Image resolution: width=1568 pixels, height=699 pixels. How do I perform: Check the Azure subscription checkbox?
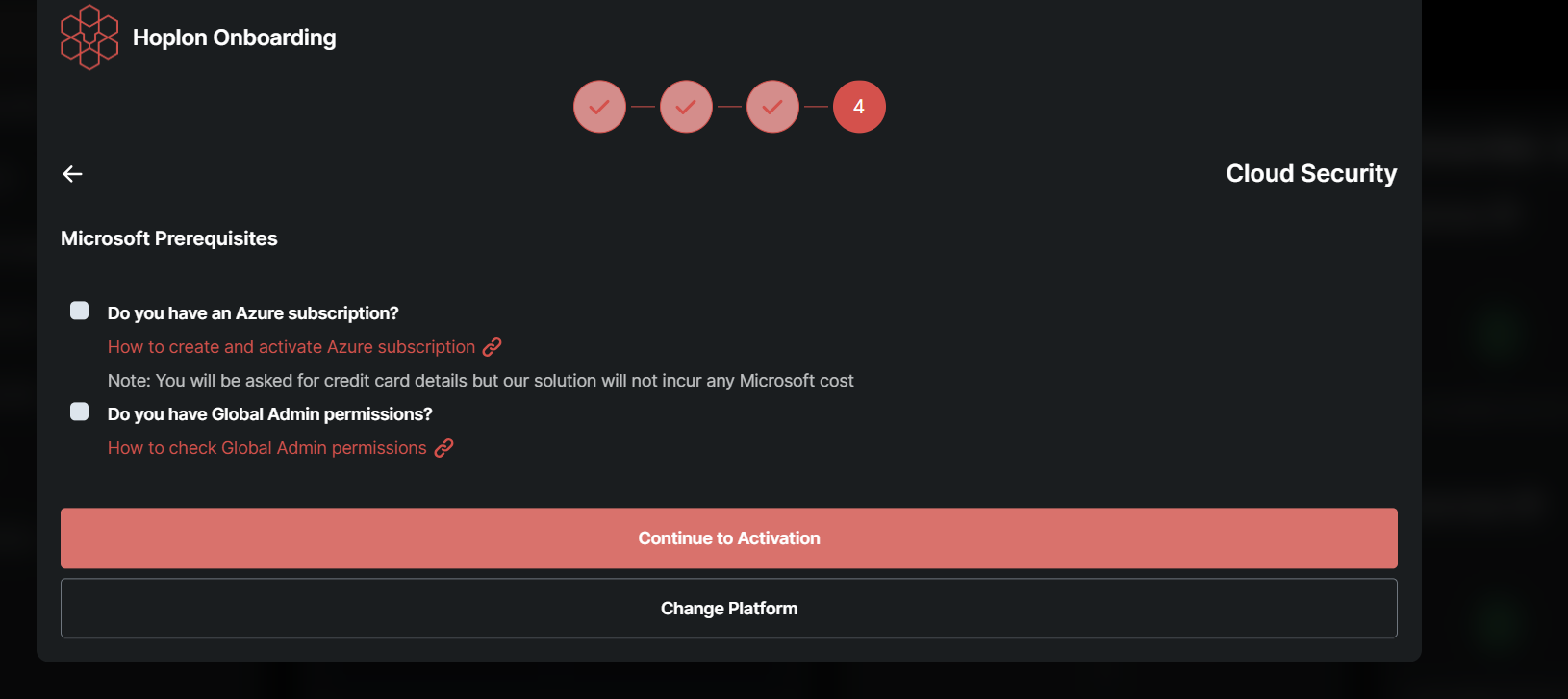(80, 311)
